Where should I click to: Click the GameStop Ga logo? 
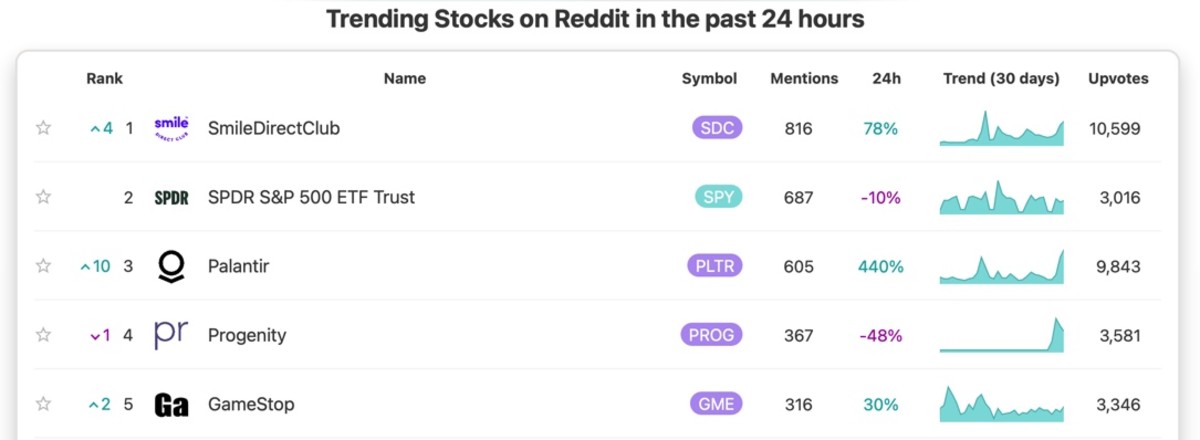point(171,404)
